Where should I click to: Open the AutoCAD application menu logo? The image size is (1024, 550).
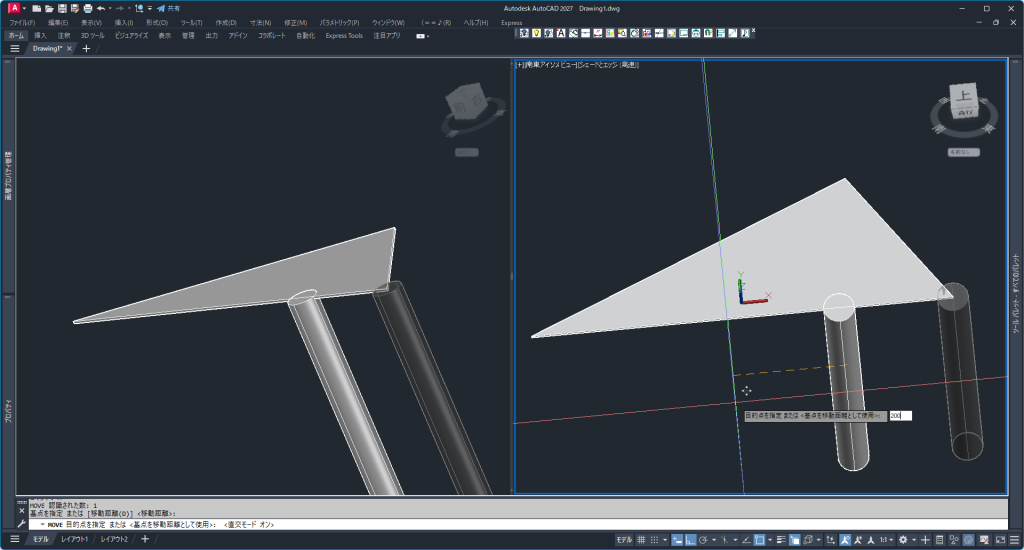(x=13, y=8)
